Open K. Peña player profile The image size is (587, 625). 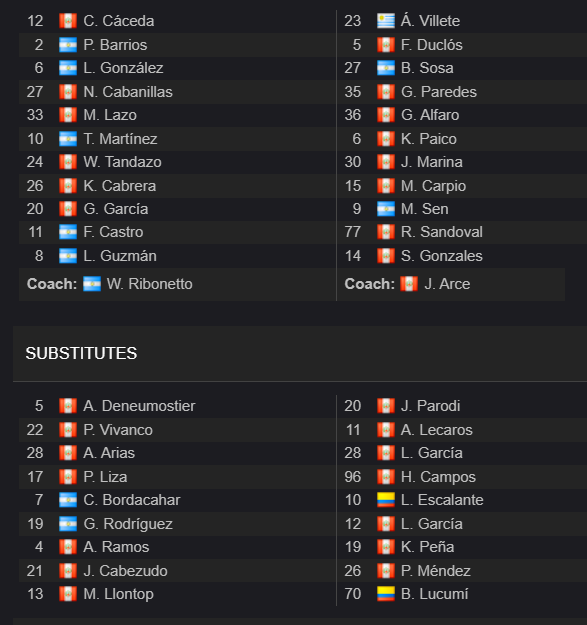pyautogui.click(x=427, y=547)
